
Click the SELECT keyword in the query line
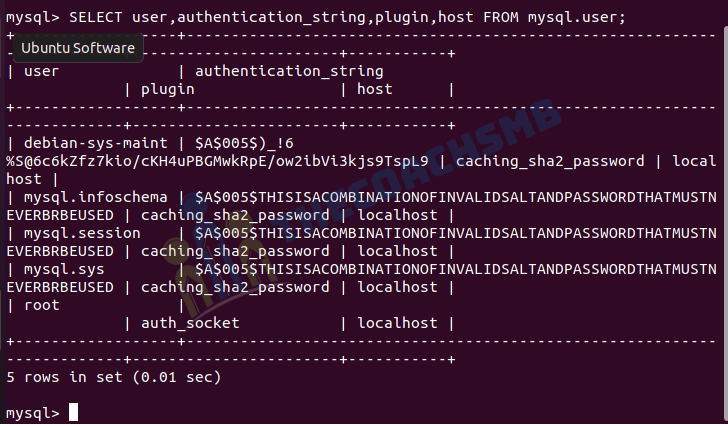(96, 17)
